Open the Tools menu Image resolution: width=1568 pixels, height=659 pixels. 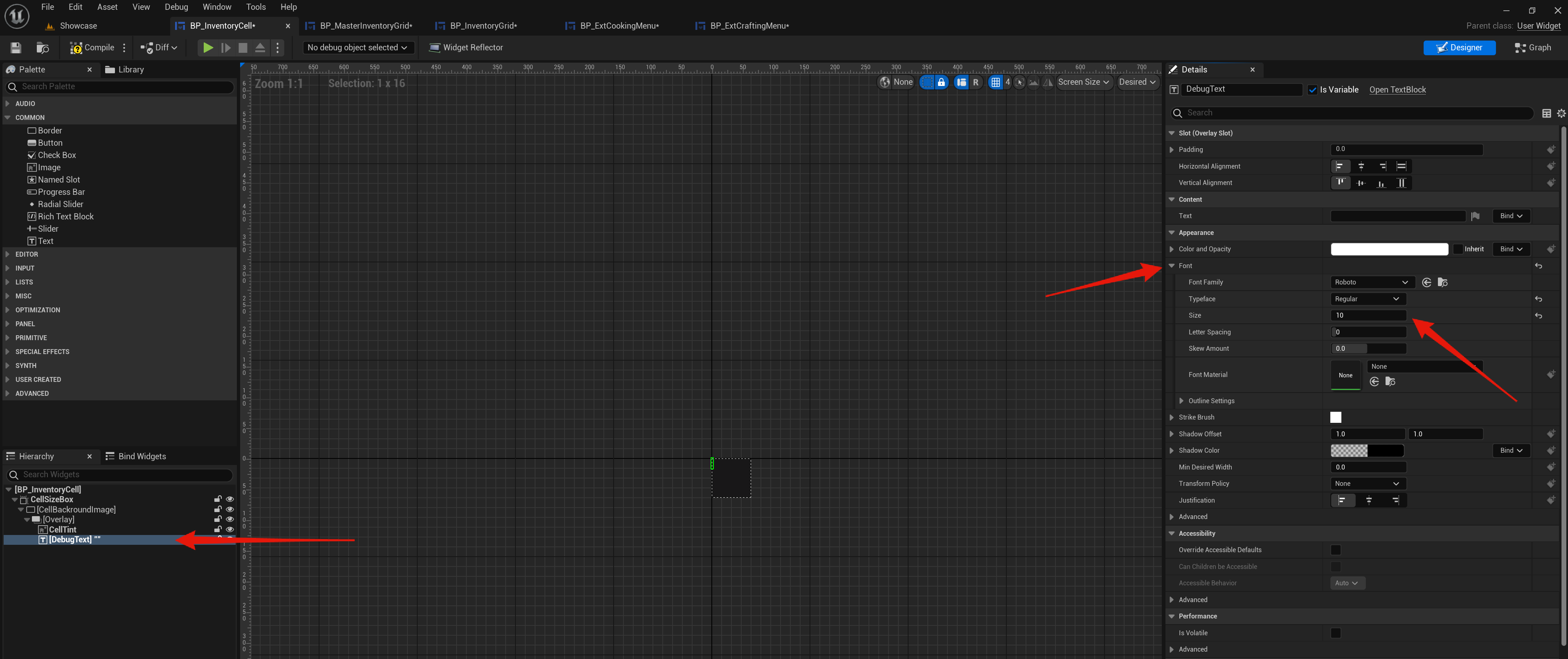(256, 7)
